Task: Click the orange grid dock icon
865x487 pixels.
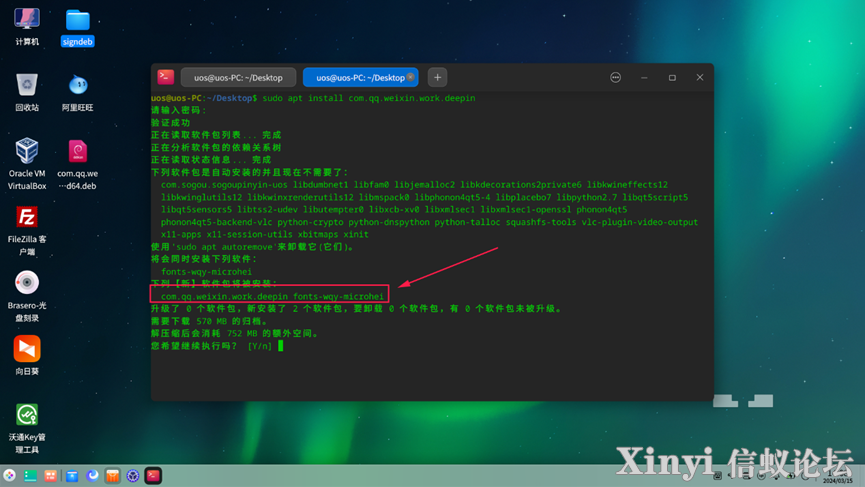Action: (x=51, y=475)
